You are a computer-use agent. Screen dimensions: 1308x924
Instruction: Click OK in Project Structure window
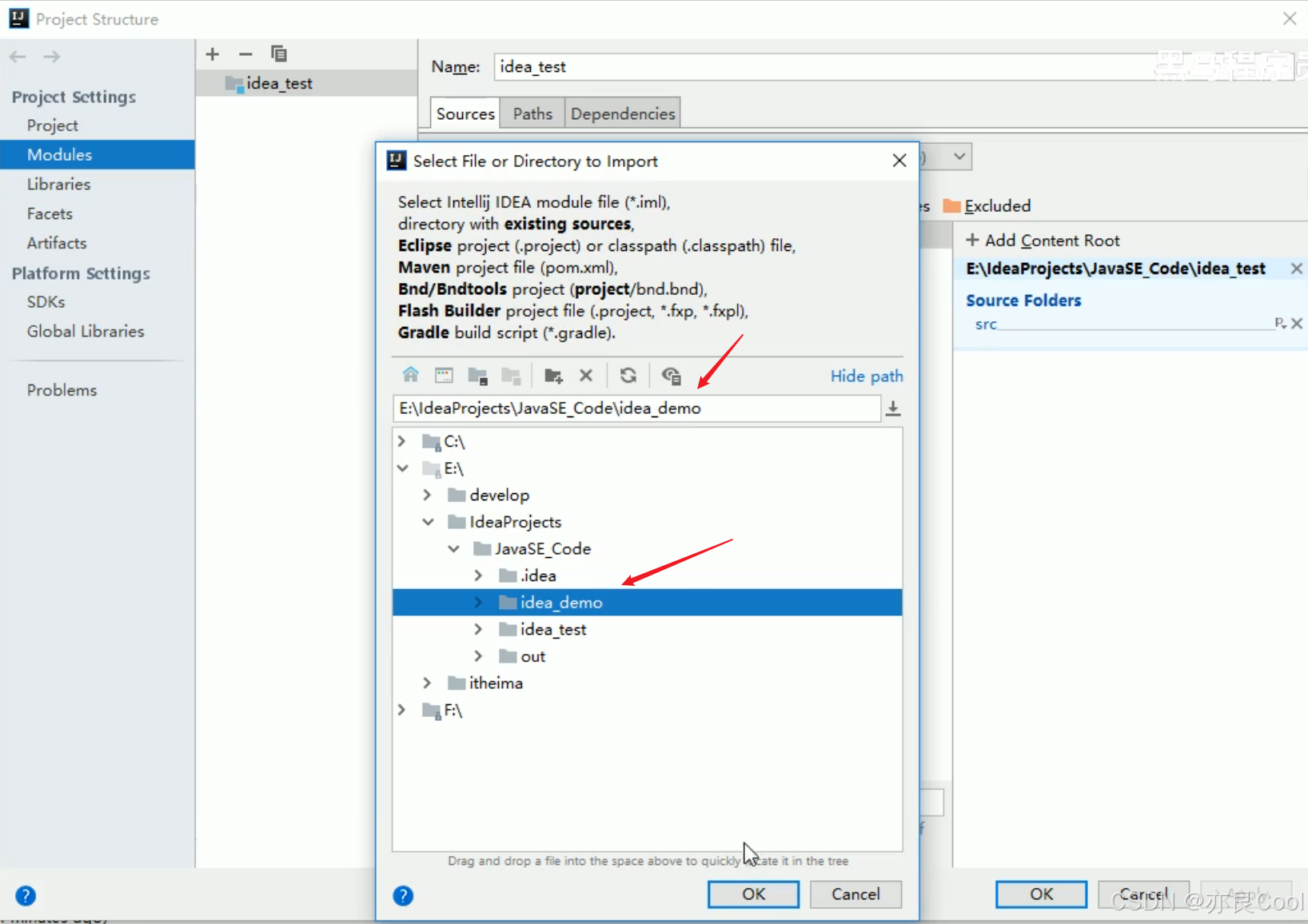pos(1041,894)
